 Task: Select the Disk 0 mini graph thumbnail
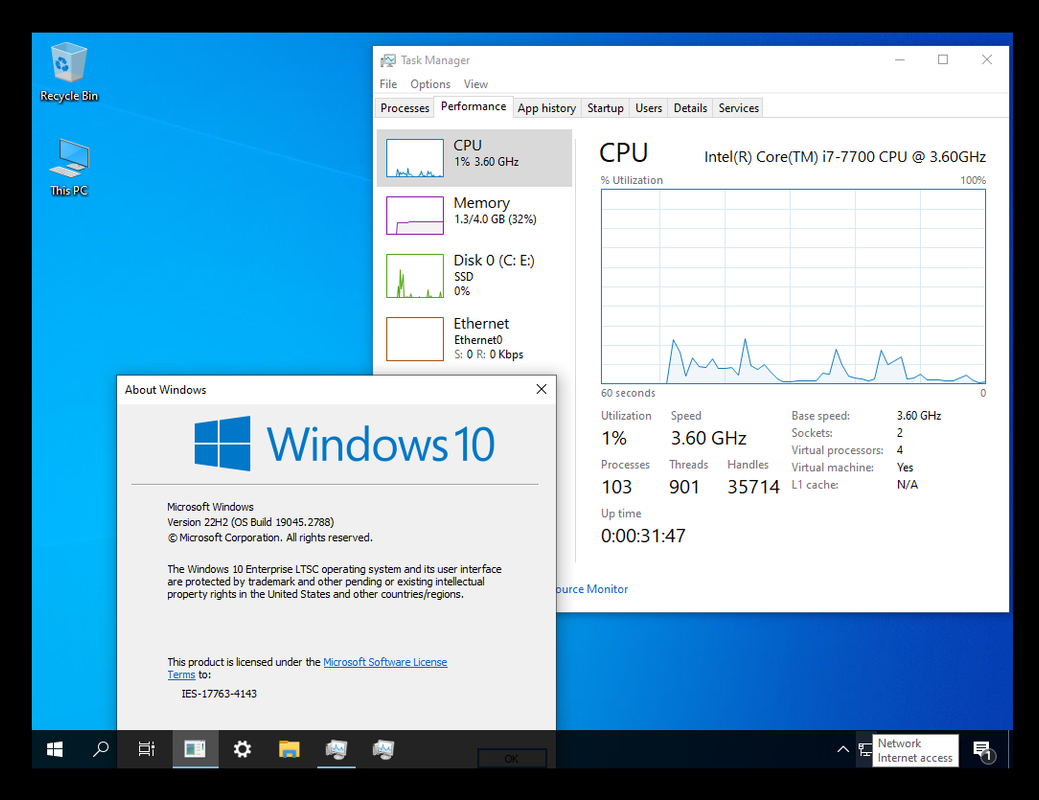click(415, 276)
